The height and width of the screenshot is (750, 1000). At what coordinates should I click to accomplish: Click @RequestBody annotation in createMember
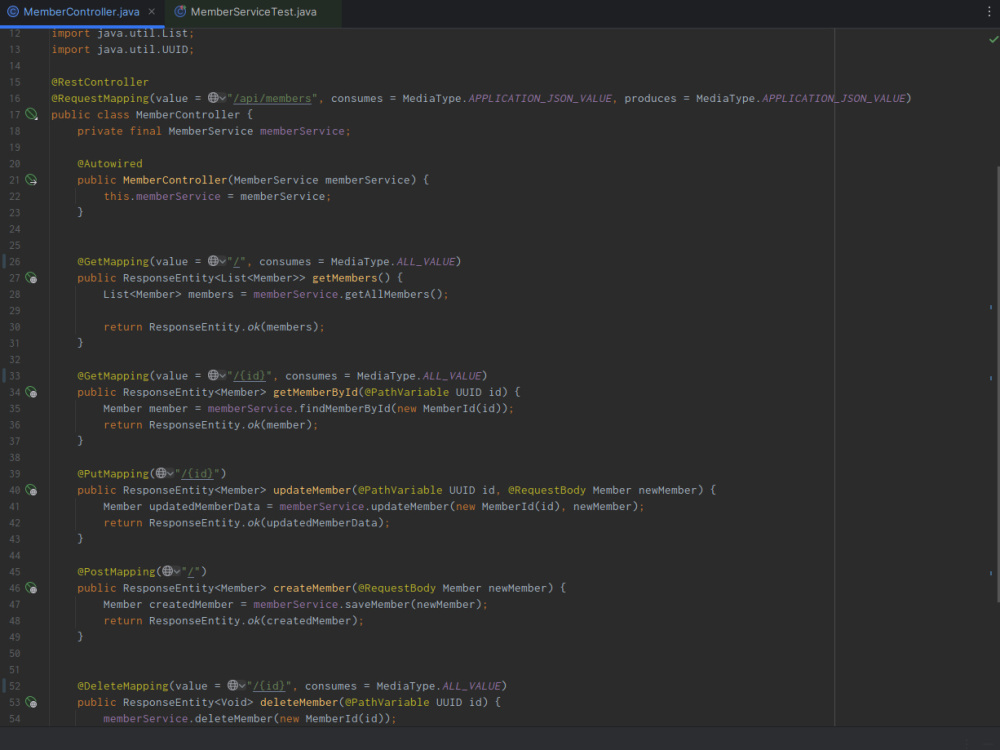coord(397,588)
